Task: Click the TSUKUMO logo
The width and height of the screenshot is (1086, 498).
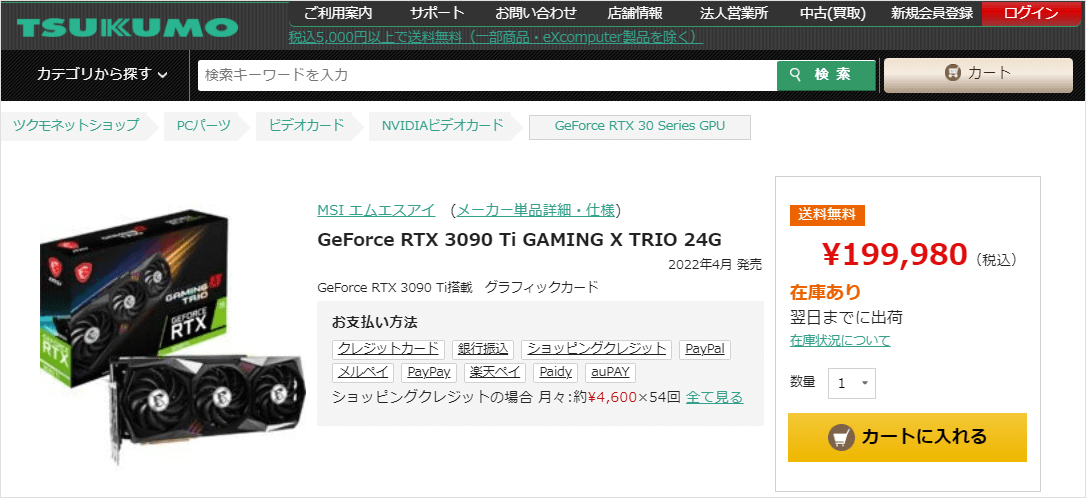Action: pos(127,28)
